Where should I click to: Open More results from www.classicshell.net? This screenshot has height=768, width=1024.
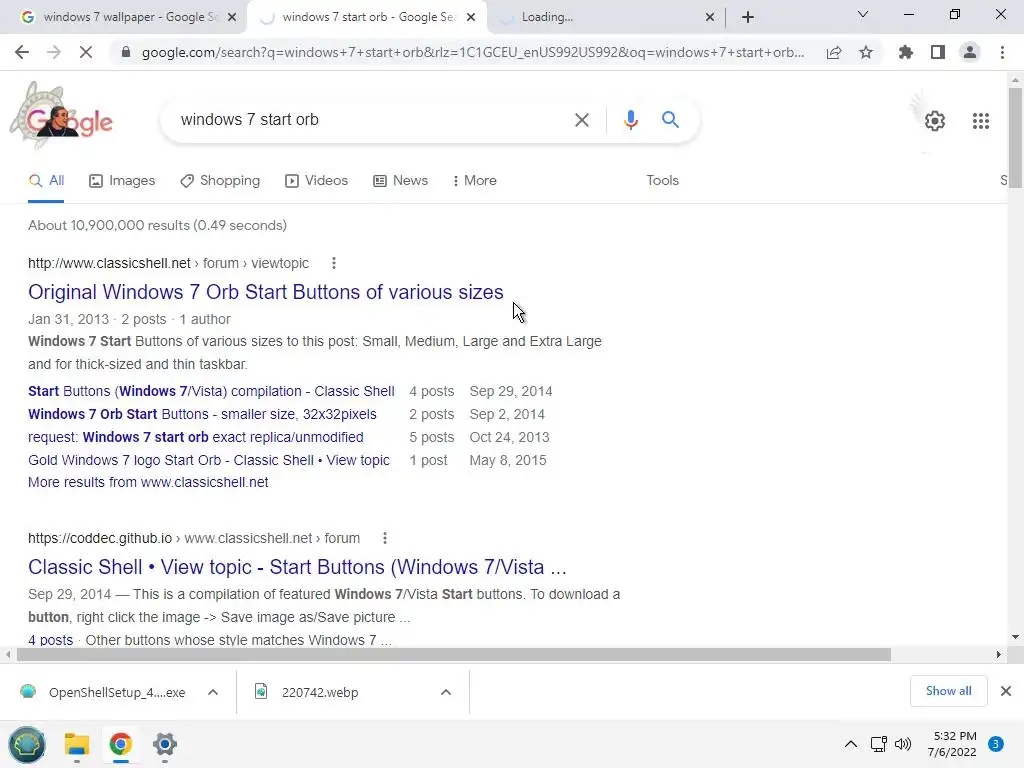tap(148, 482)
